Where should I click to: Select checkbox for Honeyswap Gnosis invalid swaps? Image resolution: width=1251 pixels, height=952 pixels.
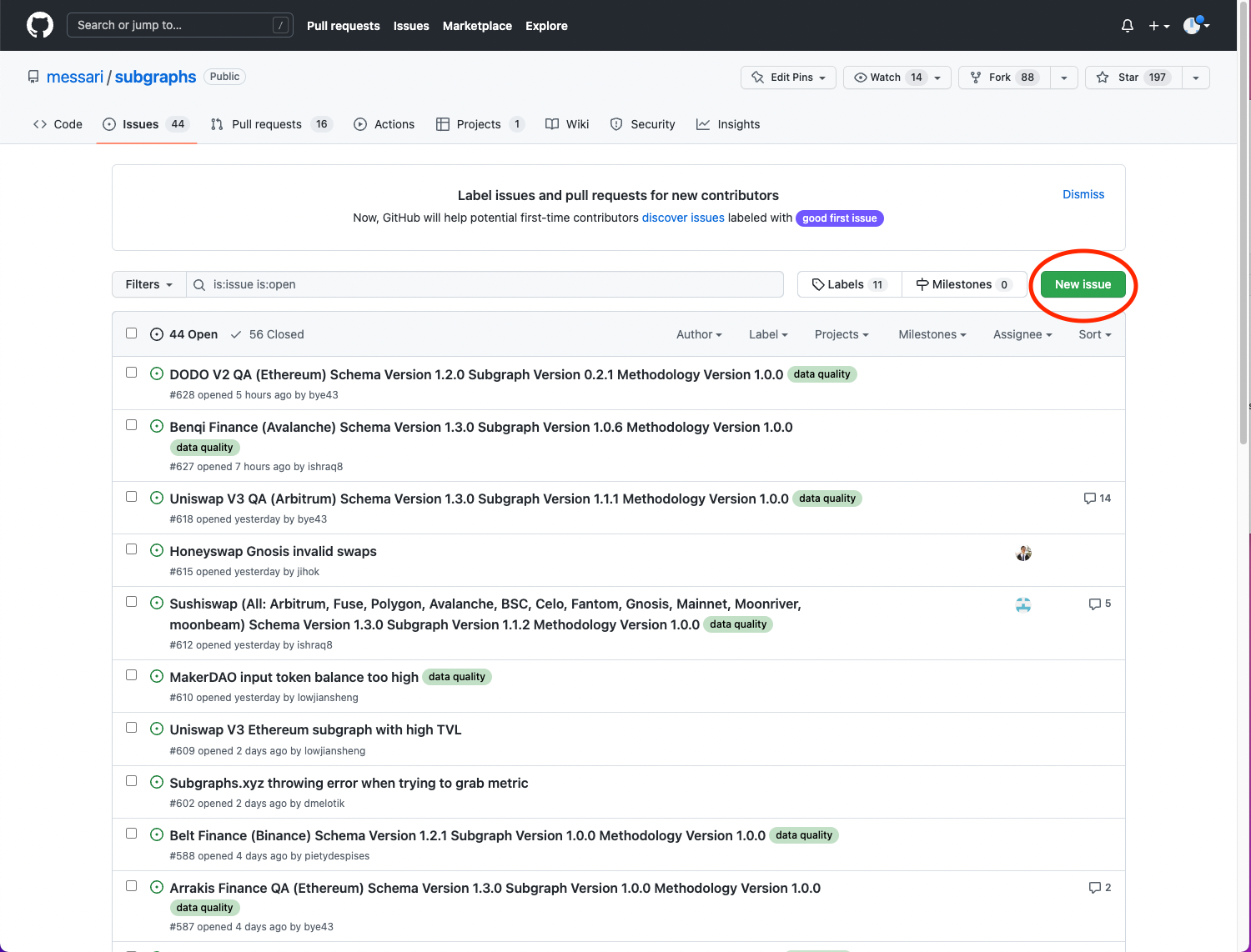pyautogui.click(x=131, y=549)
